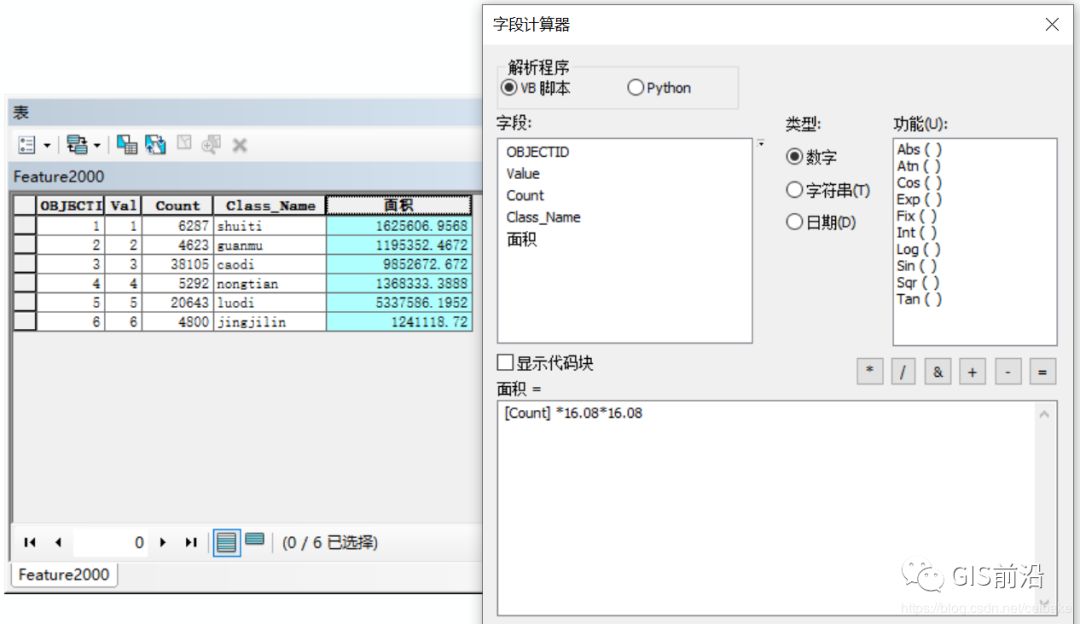Viewport: 1080px width, 624px height.
Task: Click the multiply operator button
Action: (870, 371)
